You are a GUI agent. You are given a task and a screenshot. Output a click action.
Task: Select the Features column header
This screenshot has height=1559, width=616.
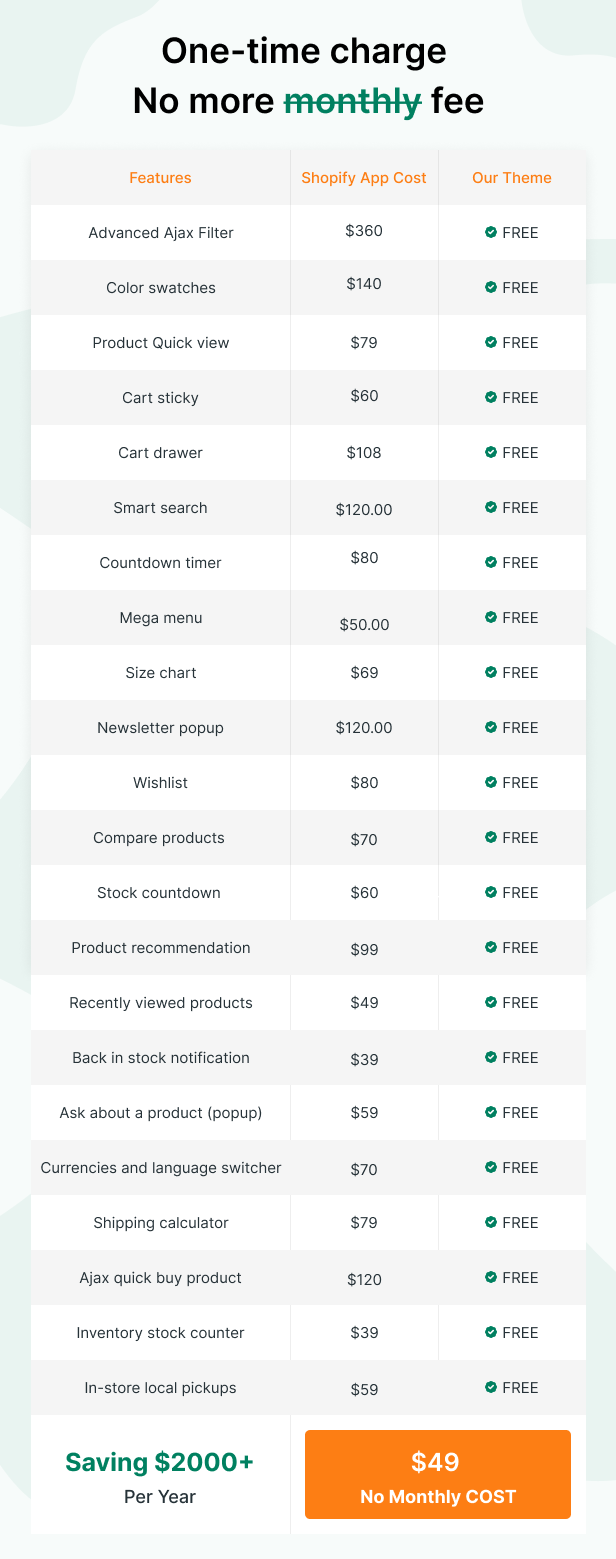pyautogui.click(x=160, y=178)
